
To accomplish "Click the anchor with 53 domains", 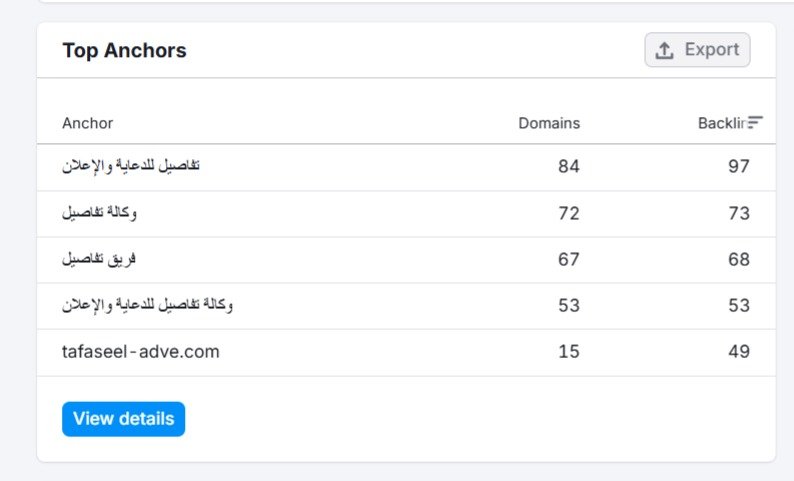I will point(148,305).
